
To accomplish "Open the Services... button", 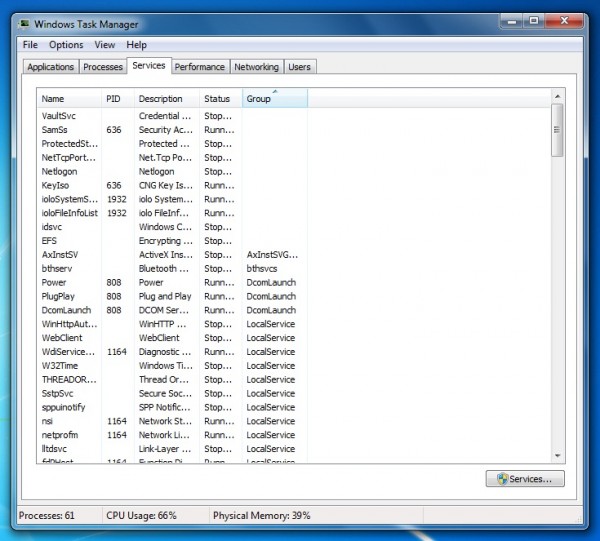I will click(525, 479).
